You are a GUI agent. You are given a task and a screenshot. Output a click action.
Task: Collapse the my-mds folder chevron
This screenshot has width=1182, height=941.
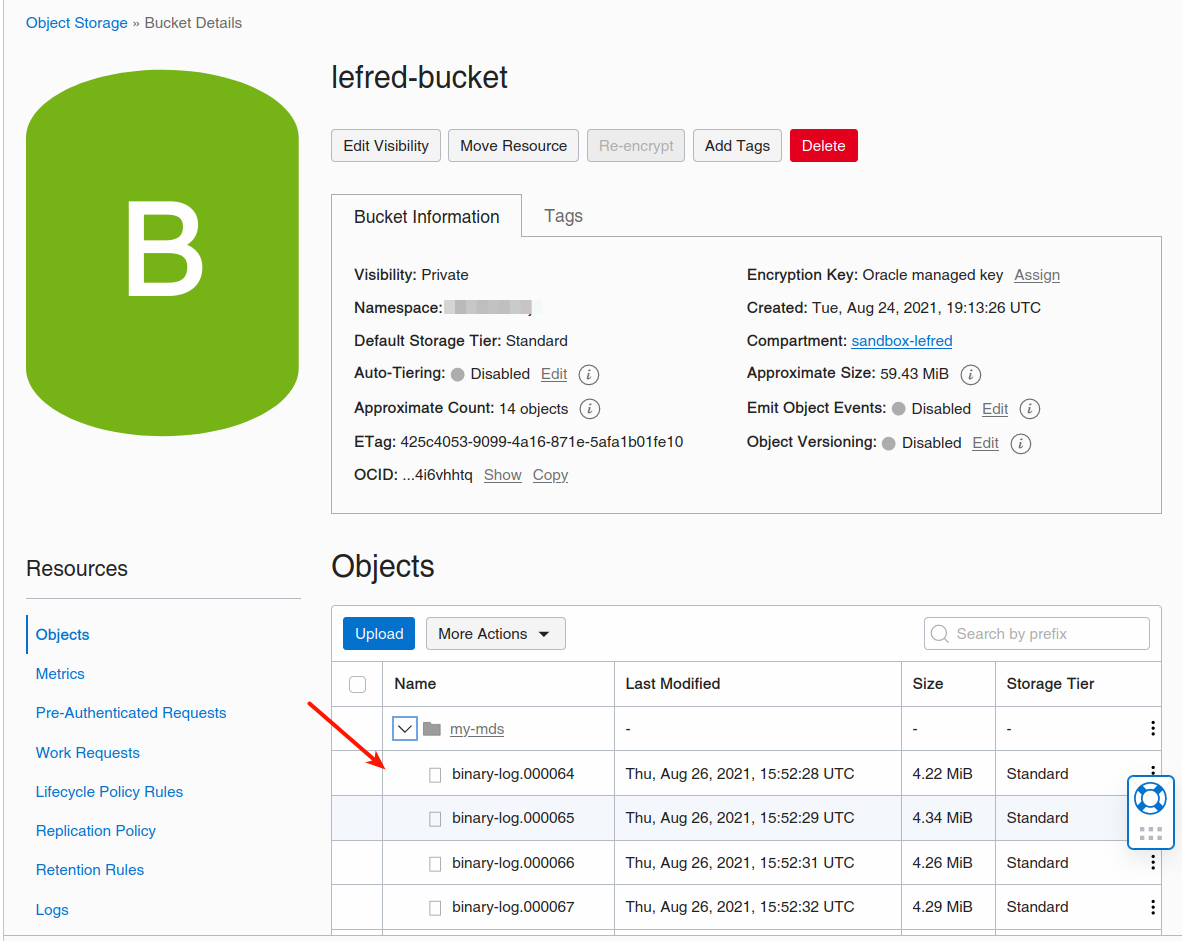point(405,729)
